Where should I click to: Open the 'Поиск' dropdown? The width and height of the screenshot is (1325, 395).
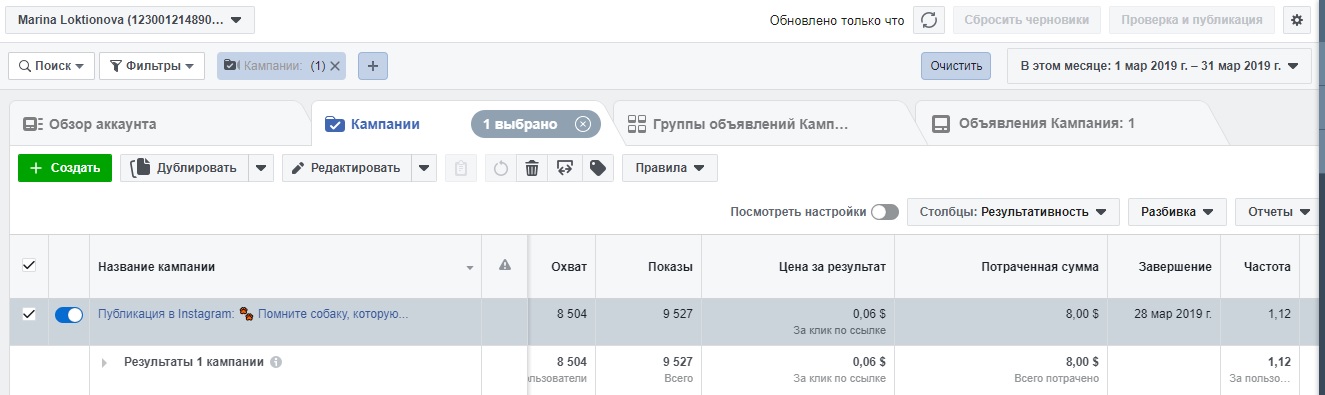point(52,66)
